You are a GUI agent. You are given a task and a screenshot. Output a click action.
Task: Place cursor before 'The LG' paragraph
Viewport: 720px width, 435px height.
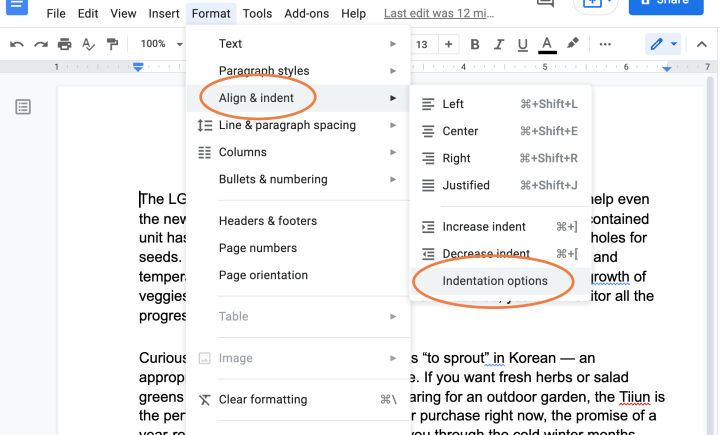coord(140,199)
